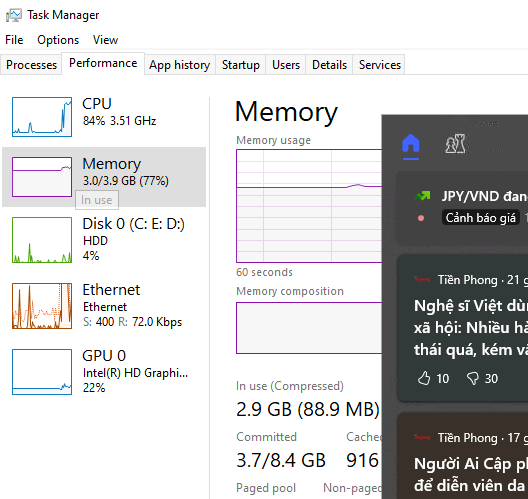Switch to the Processes tab
This screenshot has height=499, width=528.
click(31, 65)
